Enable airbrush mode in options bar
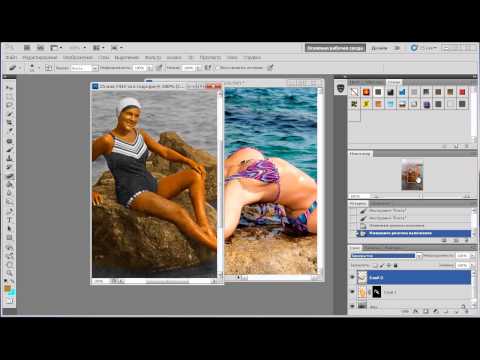Viewport: 480px width, 360px height. [x=207, y=68]
